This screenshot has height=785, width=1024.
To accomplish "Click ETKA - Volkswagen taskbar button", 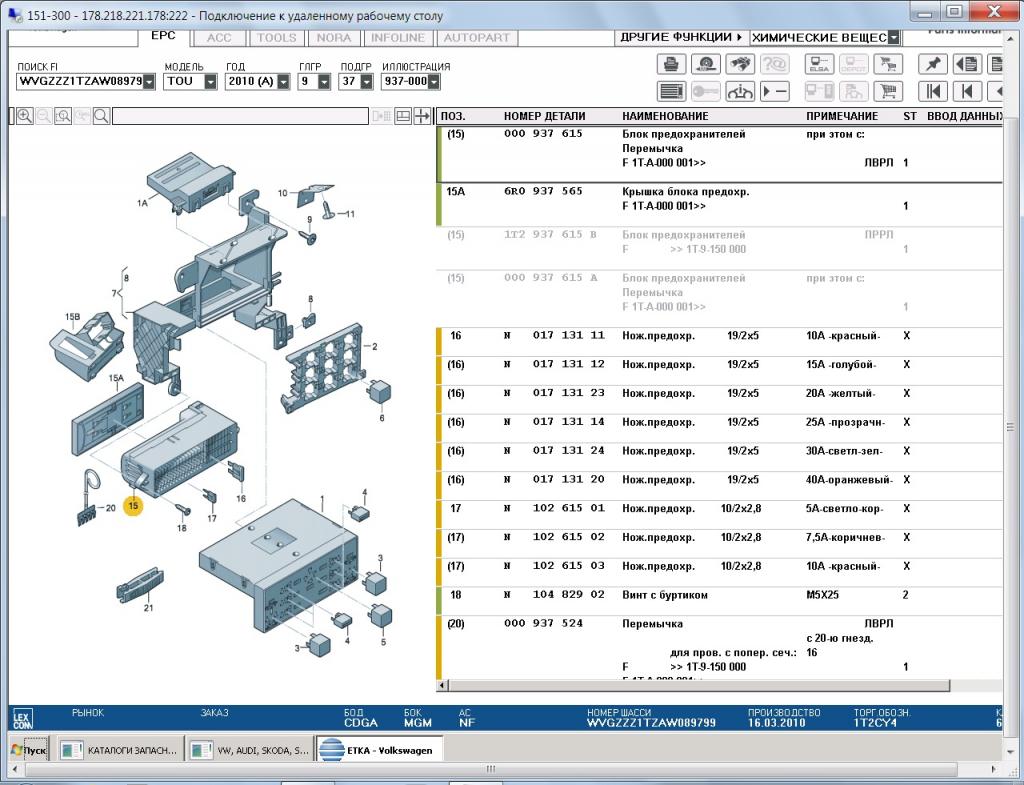I will tap(379, 750).
